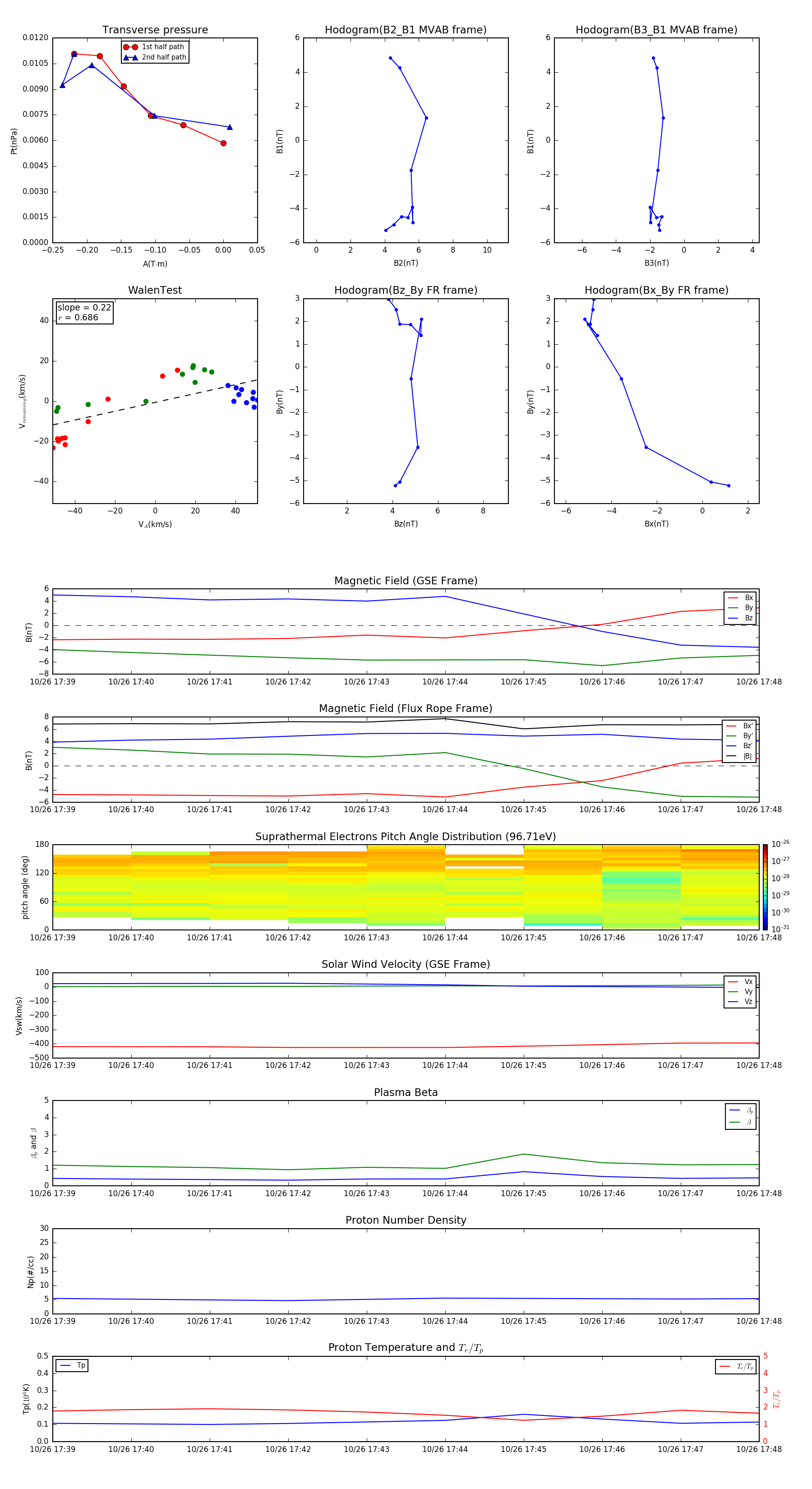Click the pitch angle colorbar scale

(765, 887)
